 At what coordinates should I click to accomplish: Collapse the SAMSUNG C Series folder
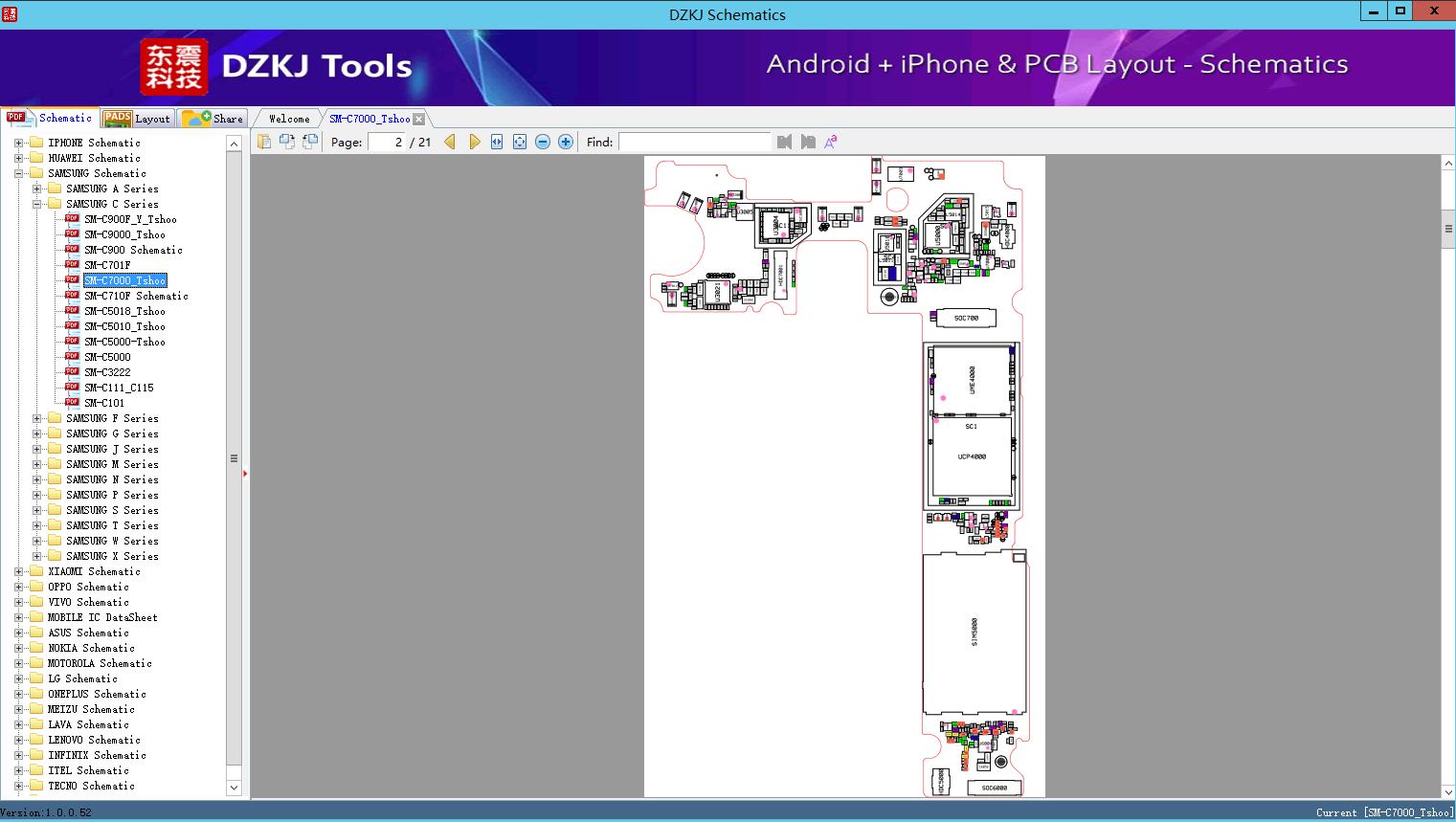pos(36,204)
